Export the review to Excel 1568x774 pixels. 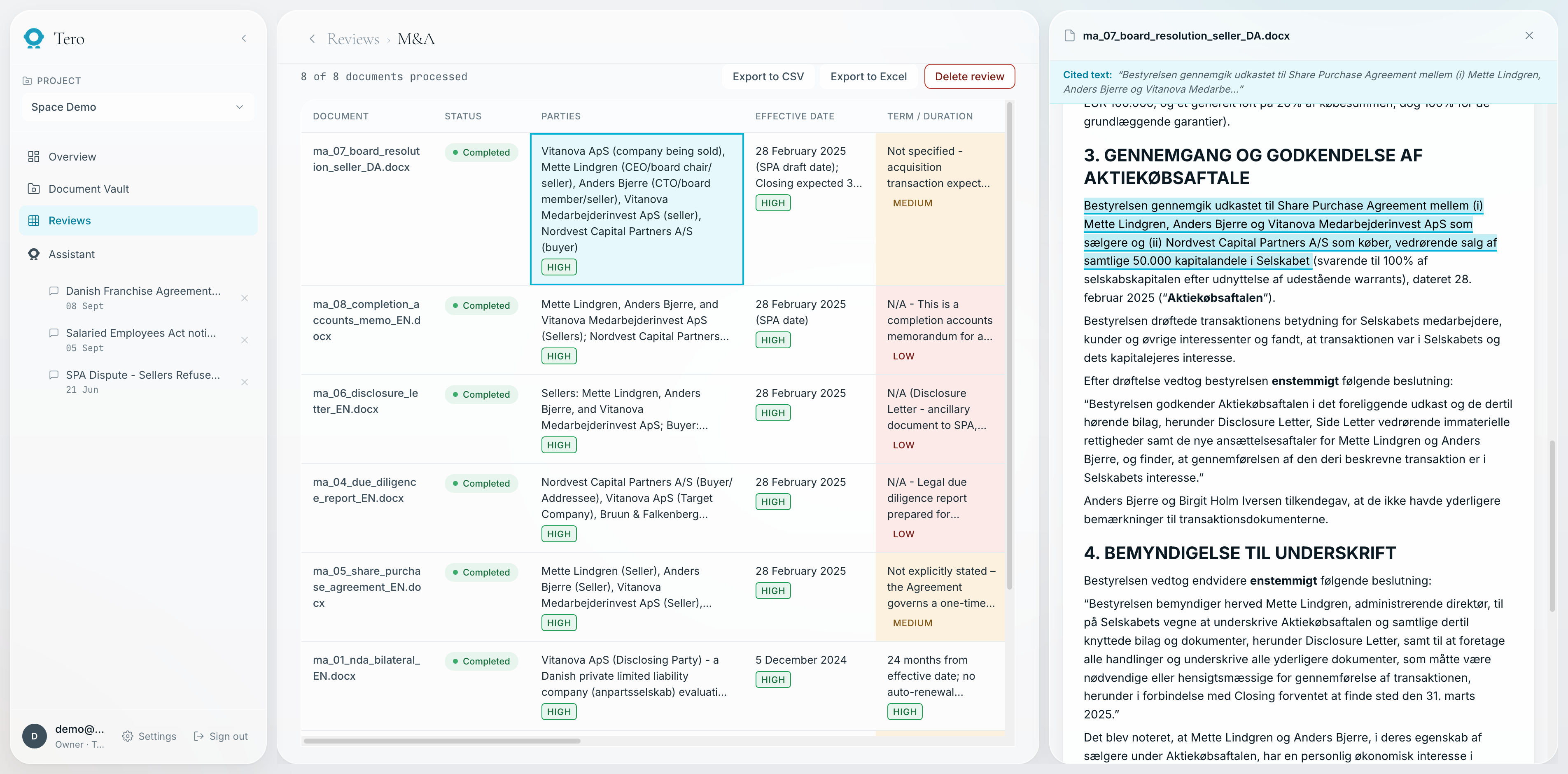click(x=868, y=77)
